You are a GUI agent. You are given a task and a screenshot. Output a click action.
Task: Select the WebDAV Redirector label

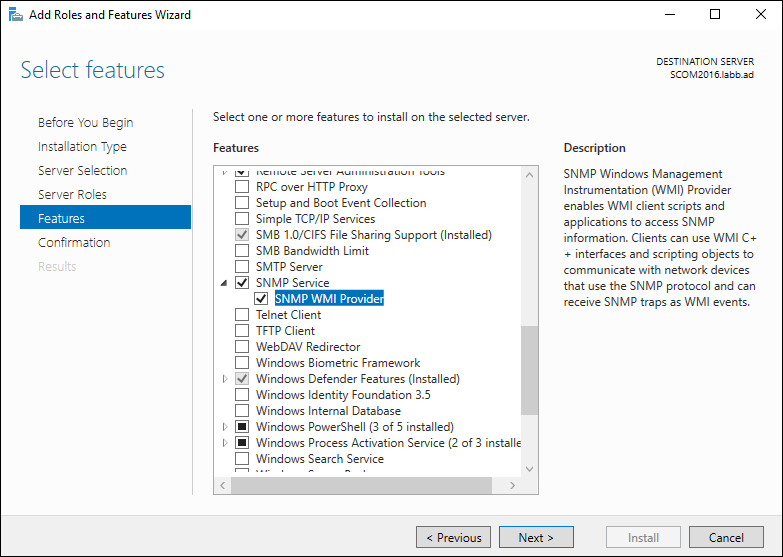[x=308, y=347]
